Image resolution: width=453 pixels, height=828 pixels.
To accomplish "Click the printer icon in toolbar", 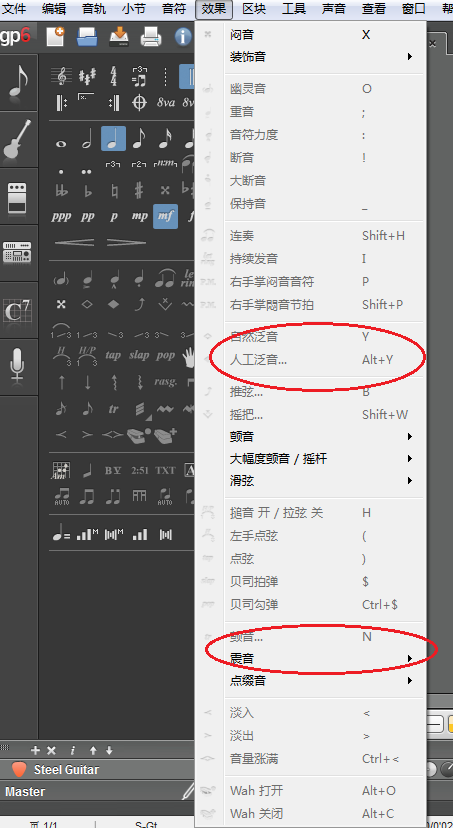I will tap(150, 36).
